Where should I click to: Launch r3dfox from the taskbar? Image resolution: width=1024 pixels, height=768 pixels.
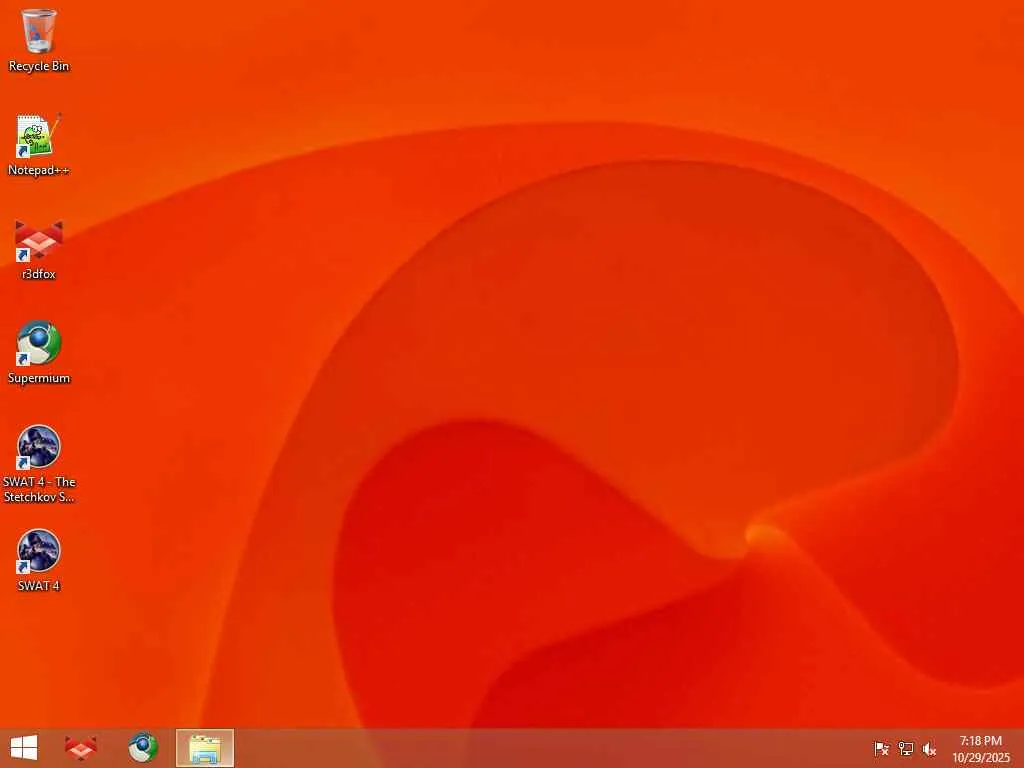(x=81, y=748)
